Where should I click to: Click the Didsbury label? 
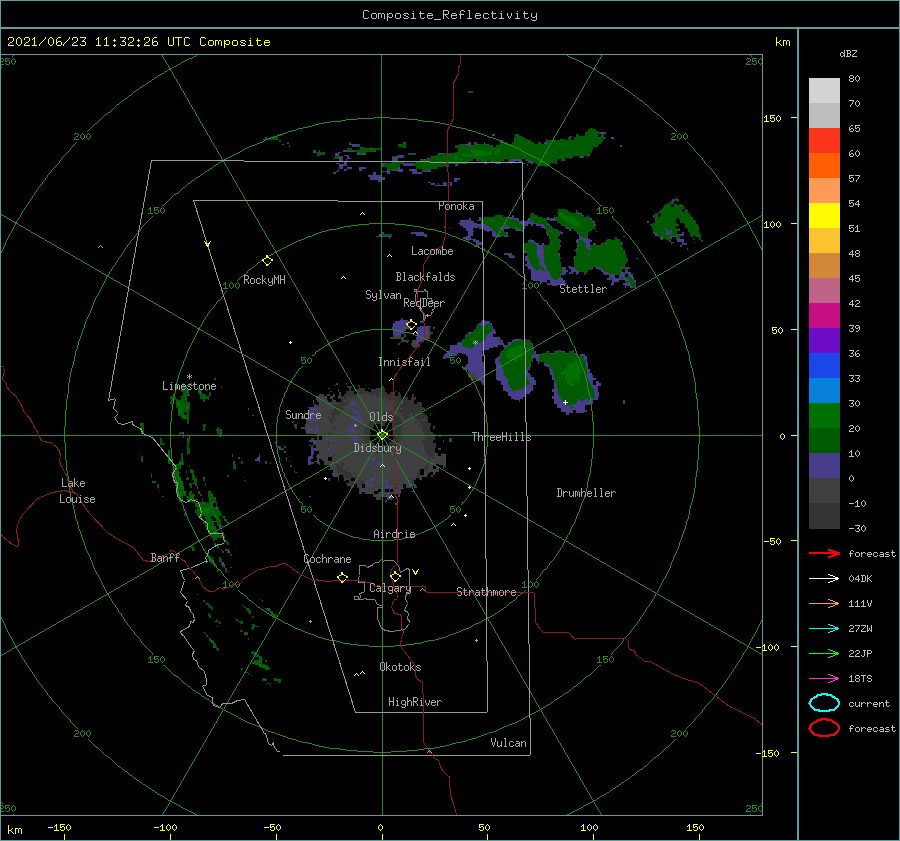[378, 448]
